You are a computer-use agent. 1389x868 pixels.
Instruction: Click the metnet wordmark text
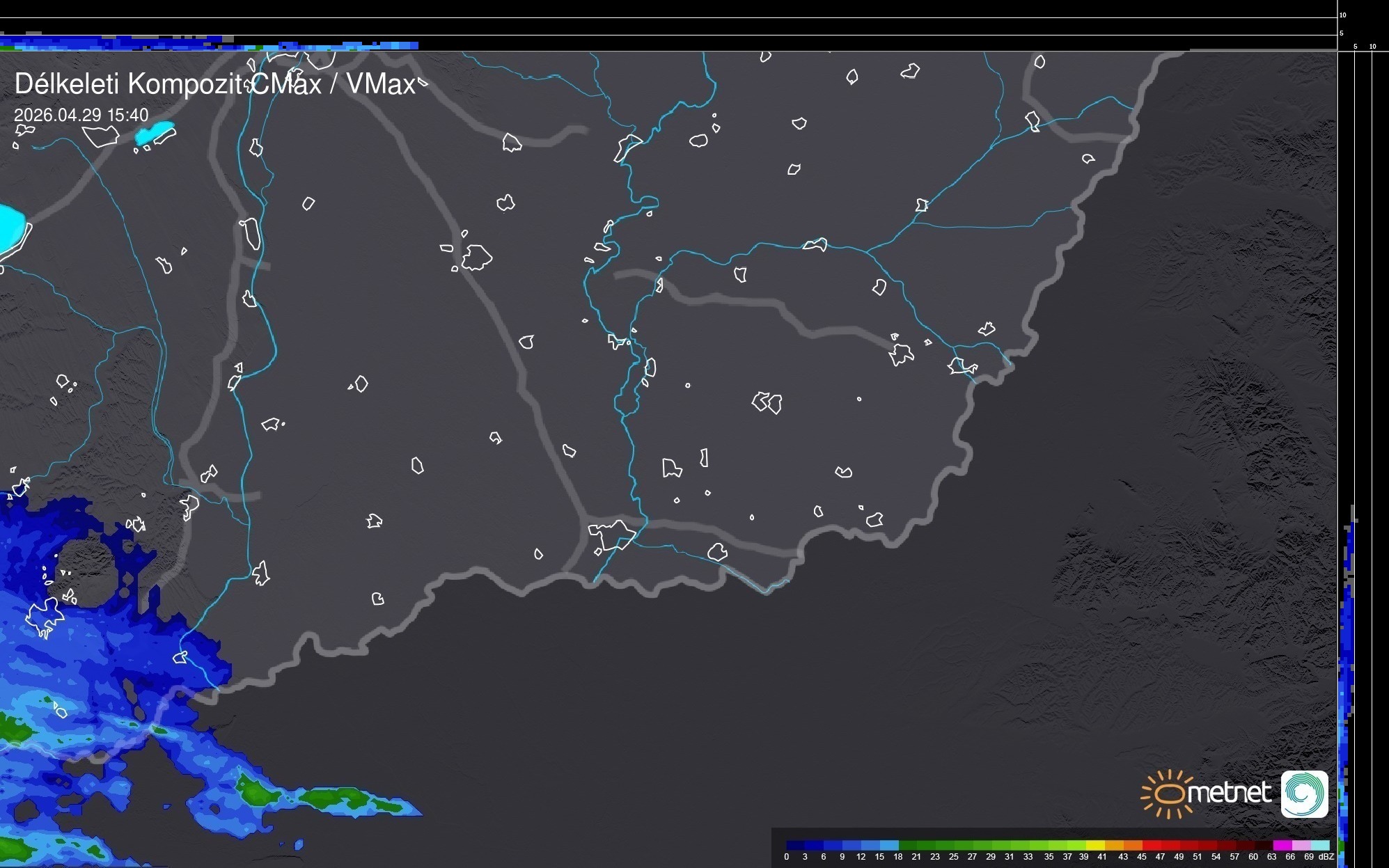[x=1230, y=793]
